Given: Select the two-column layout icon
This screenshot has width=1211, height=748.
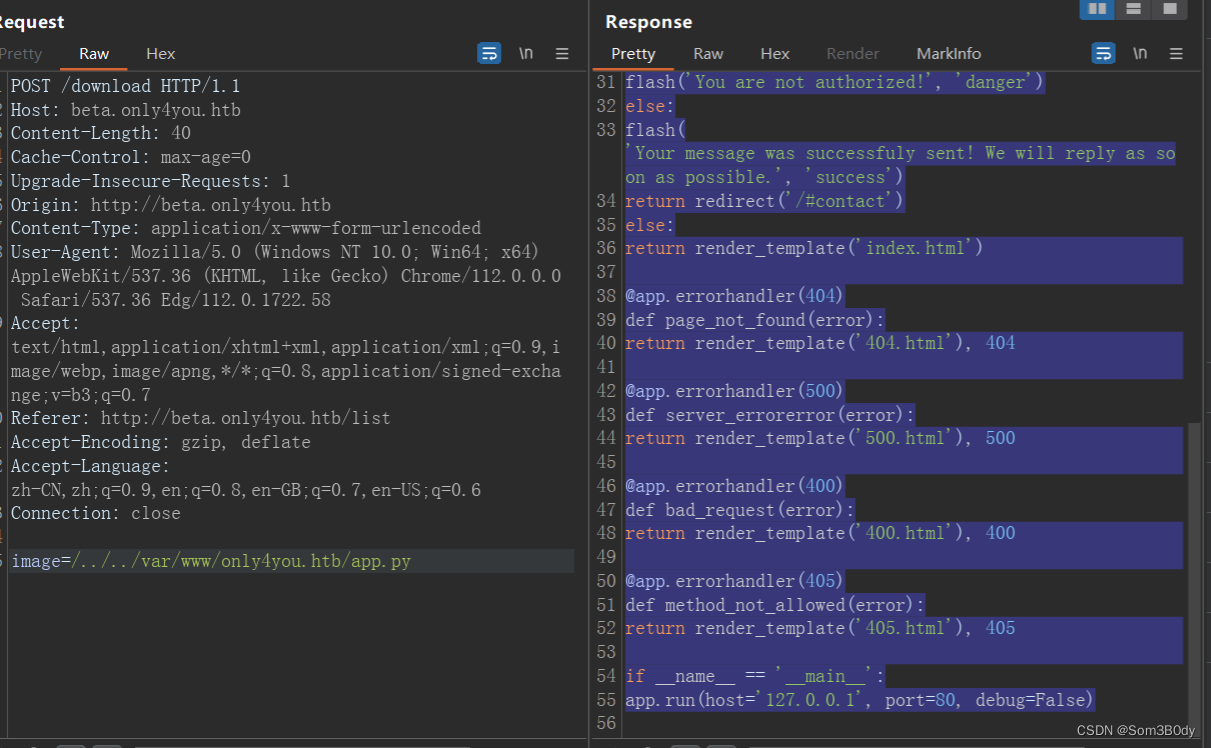Looking at the screenshot, I should pyautogui.click(x=1096, y=9).
